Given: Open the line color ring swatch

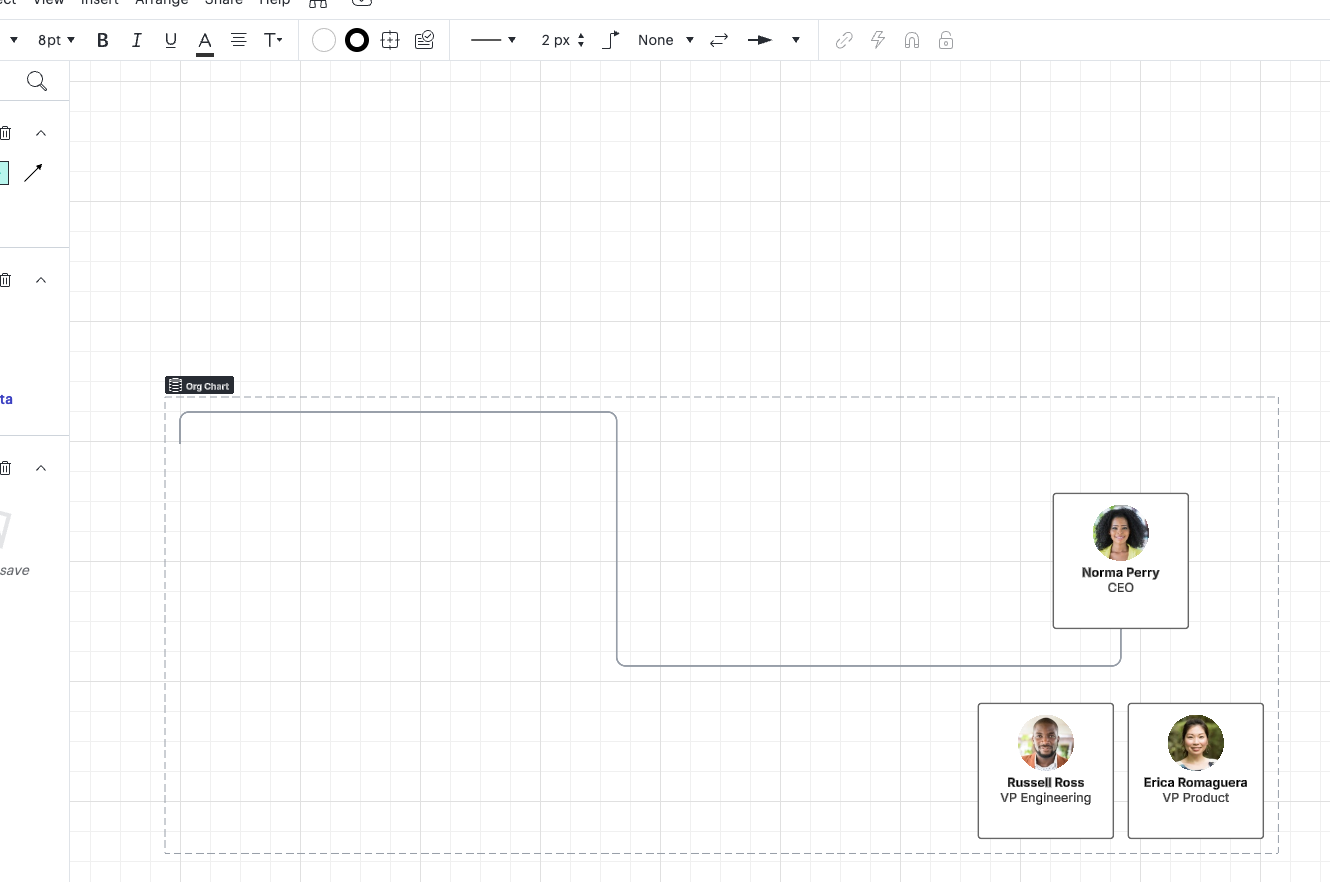Looking at the screenshot, I should [x=357, y=40].
